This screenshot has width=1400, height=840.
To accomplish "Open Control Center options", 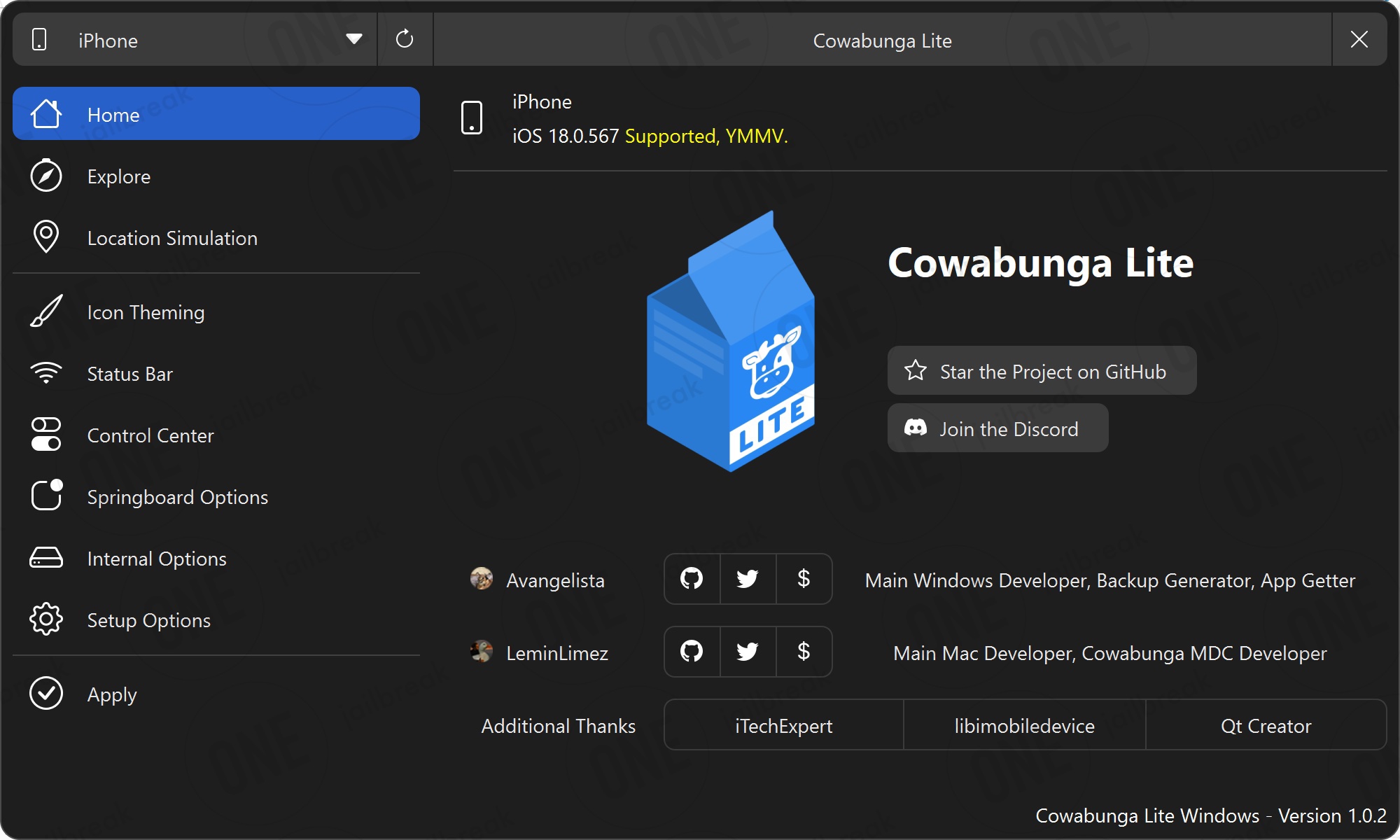I will click(x=216, y=435).
